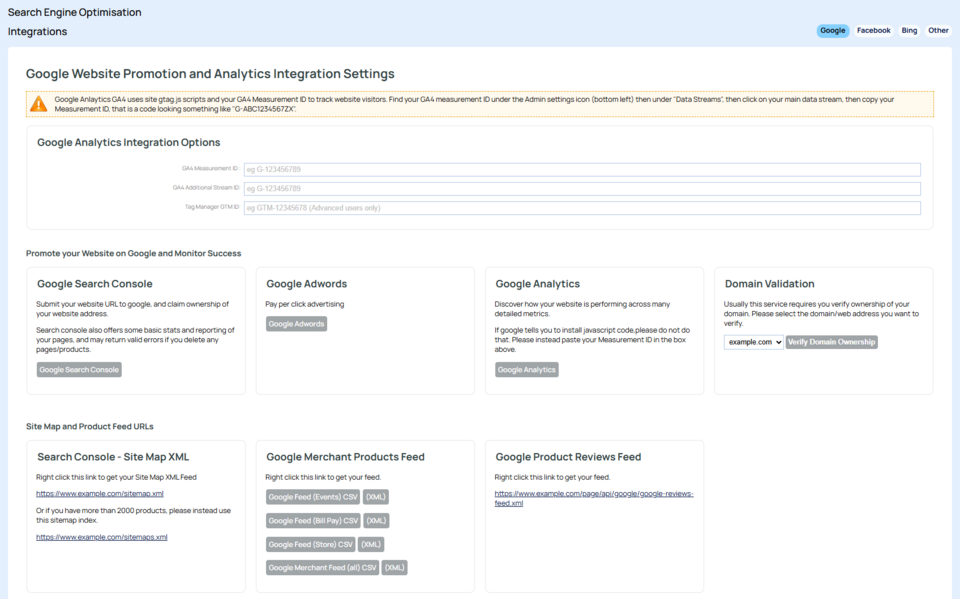The width and height of the screenshot is (960, 599).
Task: Click the Integrations heading text
Action: pyautogui.click(x=37, y=32)
